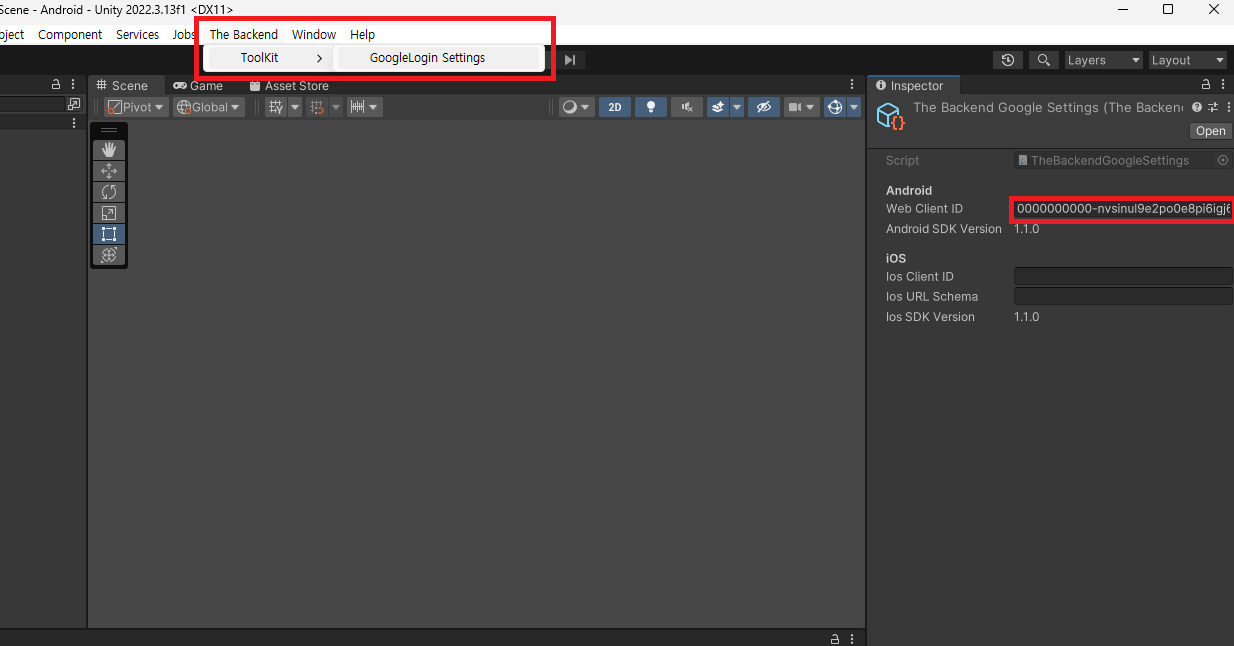1234x646 pixels.
Task: Open the Window menu
Action: tap(314, 34)
